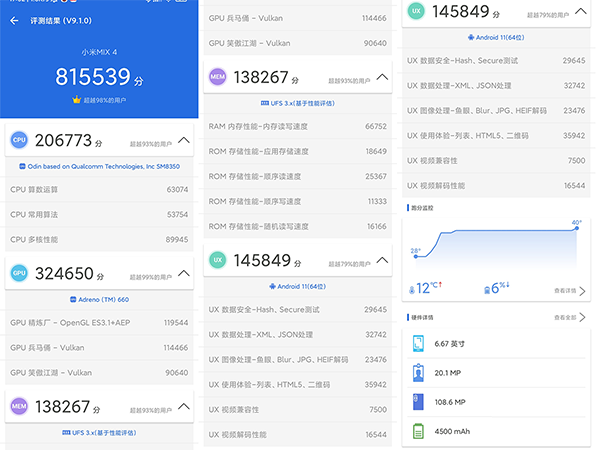Select the CPU 多核性能 score row

pos(98,239)
